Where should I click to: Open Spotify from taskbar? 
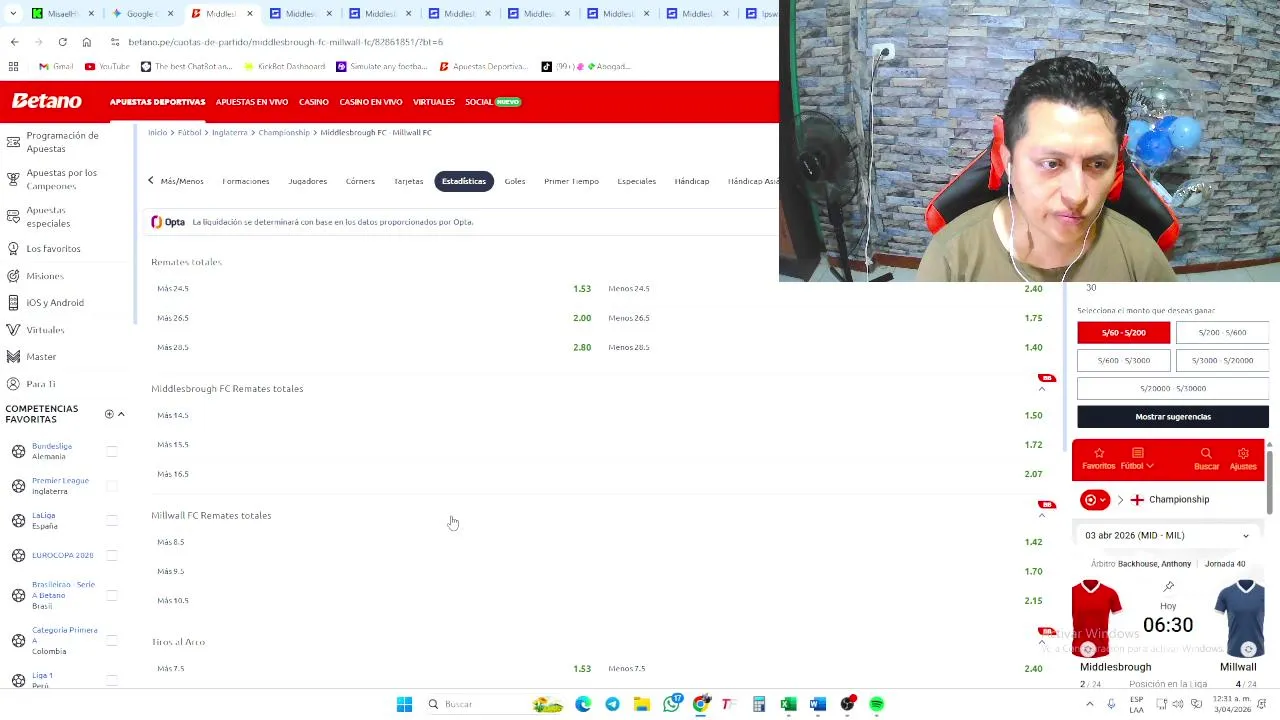[877, 704]
